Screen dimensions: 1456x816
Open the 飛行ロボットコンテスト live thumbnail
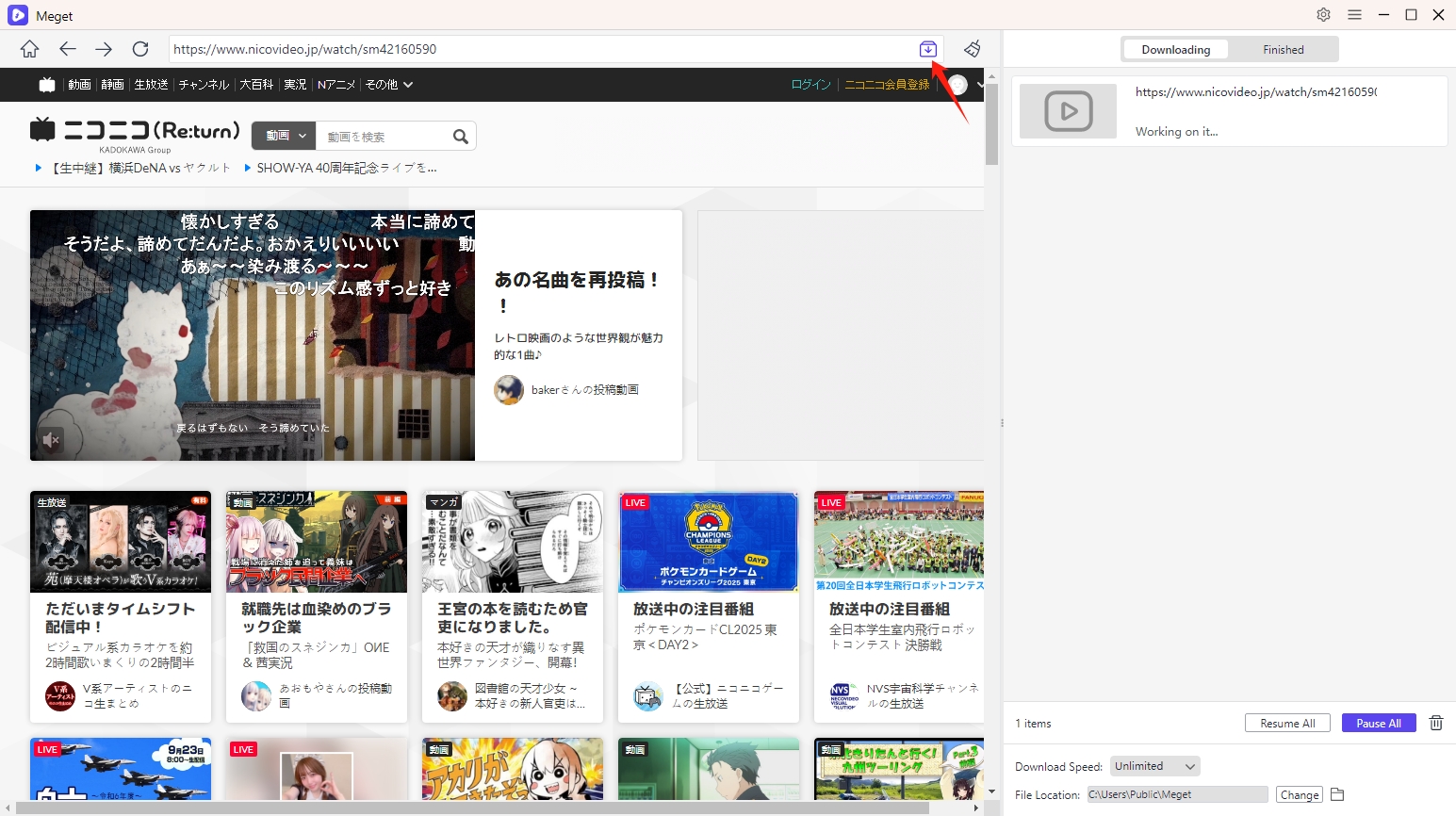(x=899, y=542)
